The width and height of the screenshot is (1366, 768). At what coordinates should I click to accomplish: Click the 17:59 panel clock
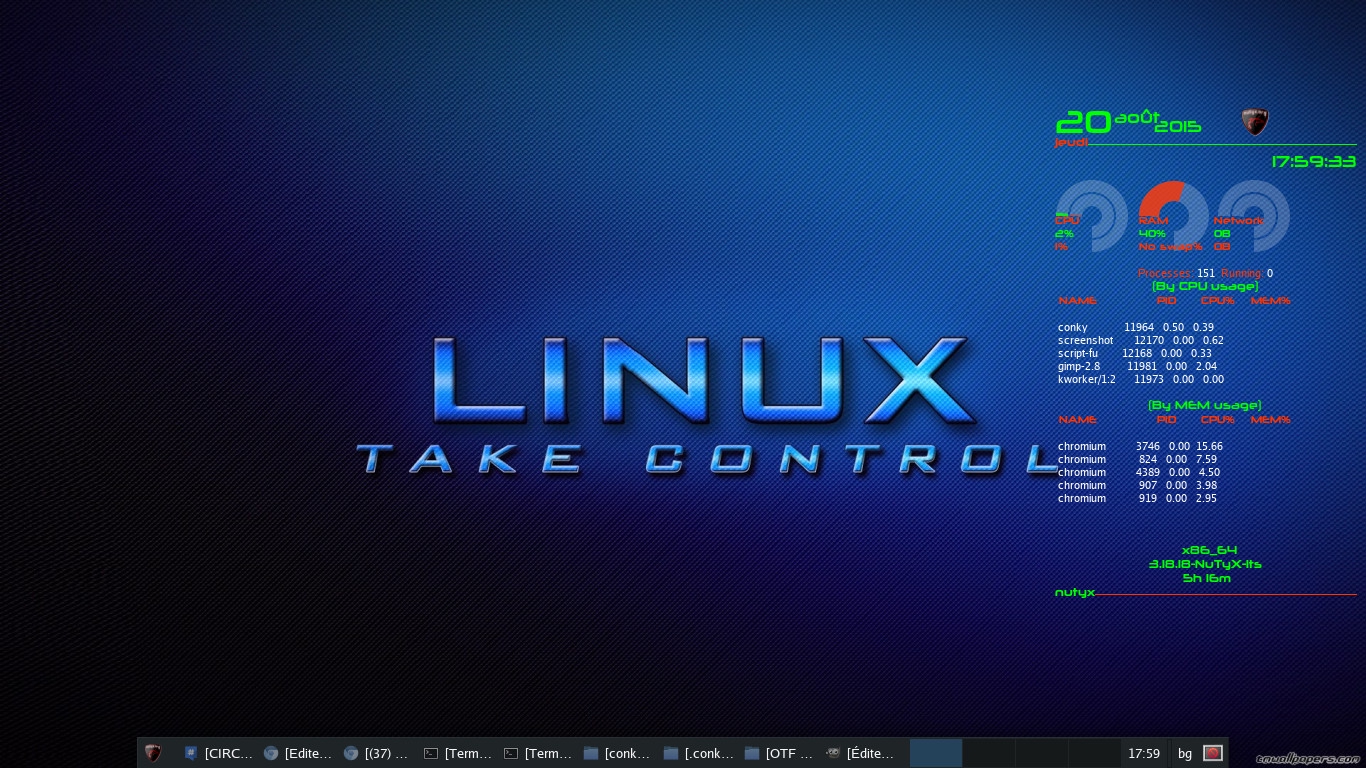(x=1144, y=753)
